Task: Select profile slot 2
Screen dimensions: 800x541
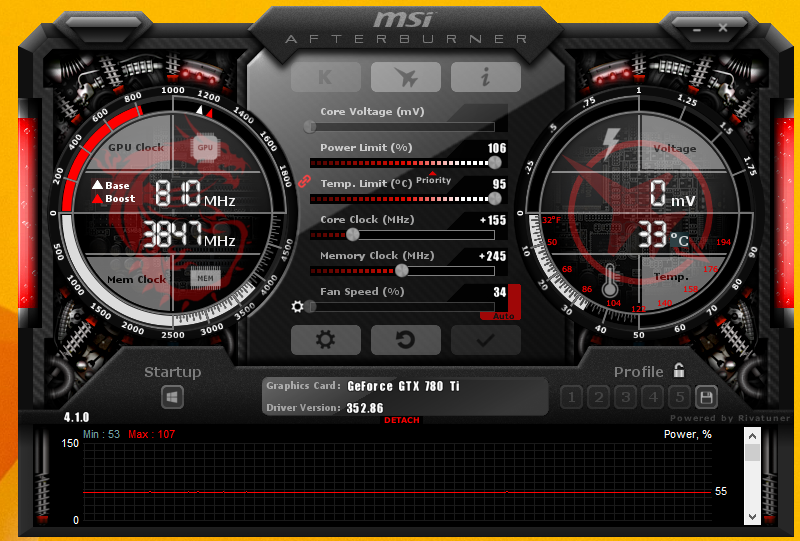Action: coord(599,397)
